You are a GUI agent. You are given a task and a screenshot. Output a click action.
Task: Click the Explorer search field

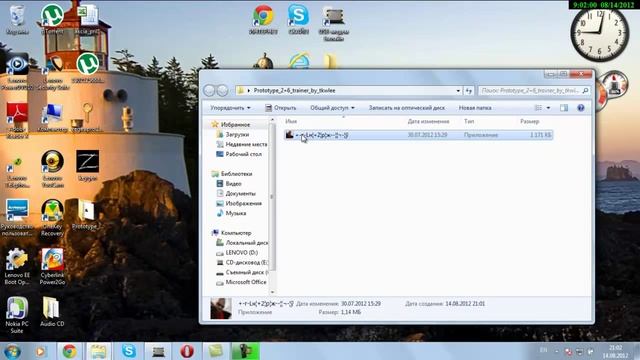pos(534,91)
